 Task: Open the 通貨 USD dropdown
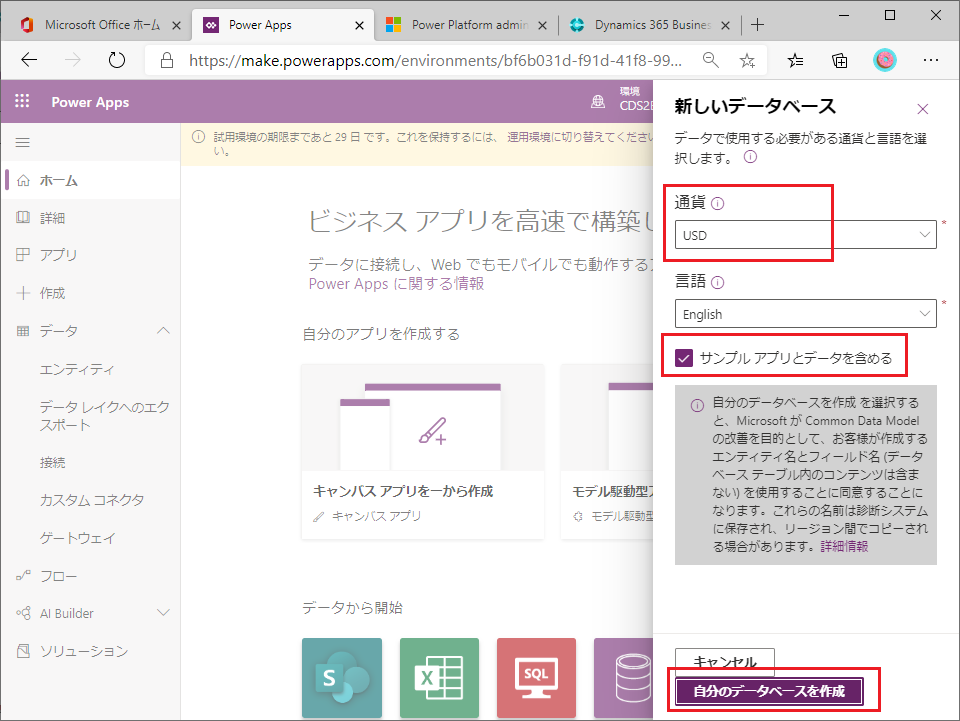coord(805,234)
